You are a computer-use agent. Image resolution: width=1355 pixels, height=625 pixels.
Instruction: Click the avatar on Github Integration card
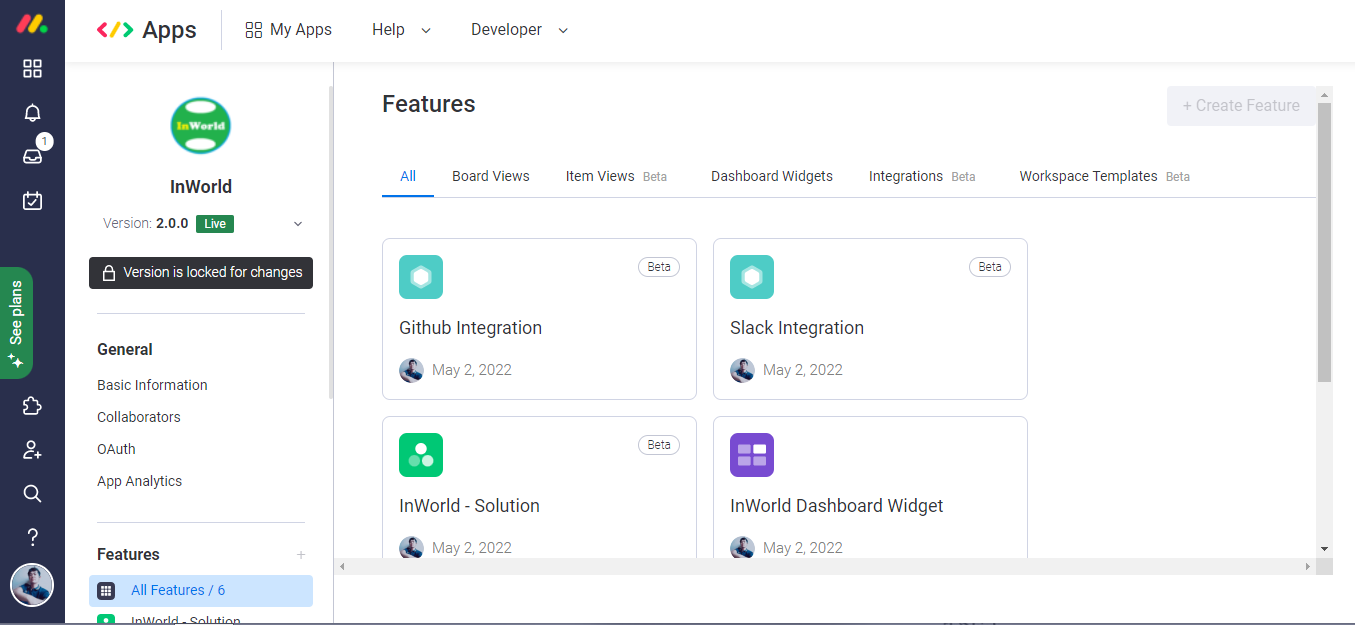[x=411, y=370]
